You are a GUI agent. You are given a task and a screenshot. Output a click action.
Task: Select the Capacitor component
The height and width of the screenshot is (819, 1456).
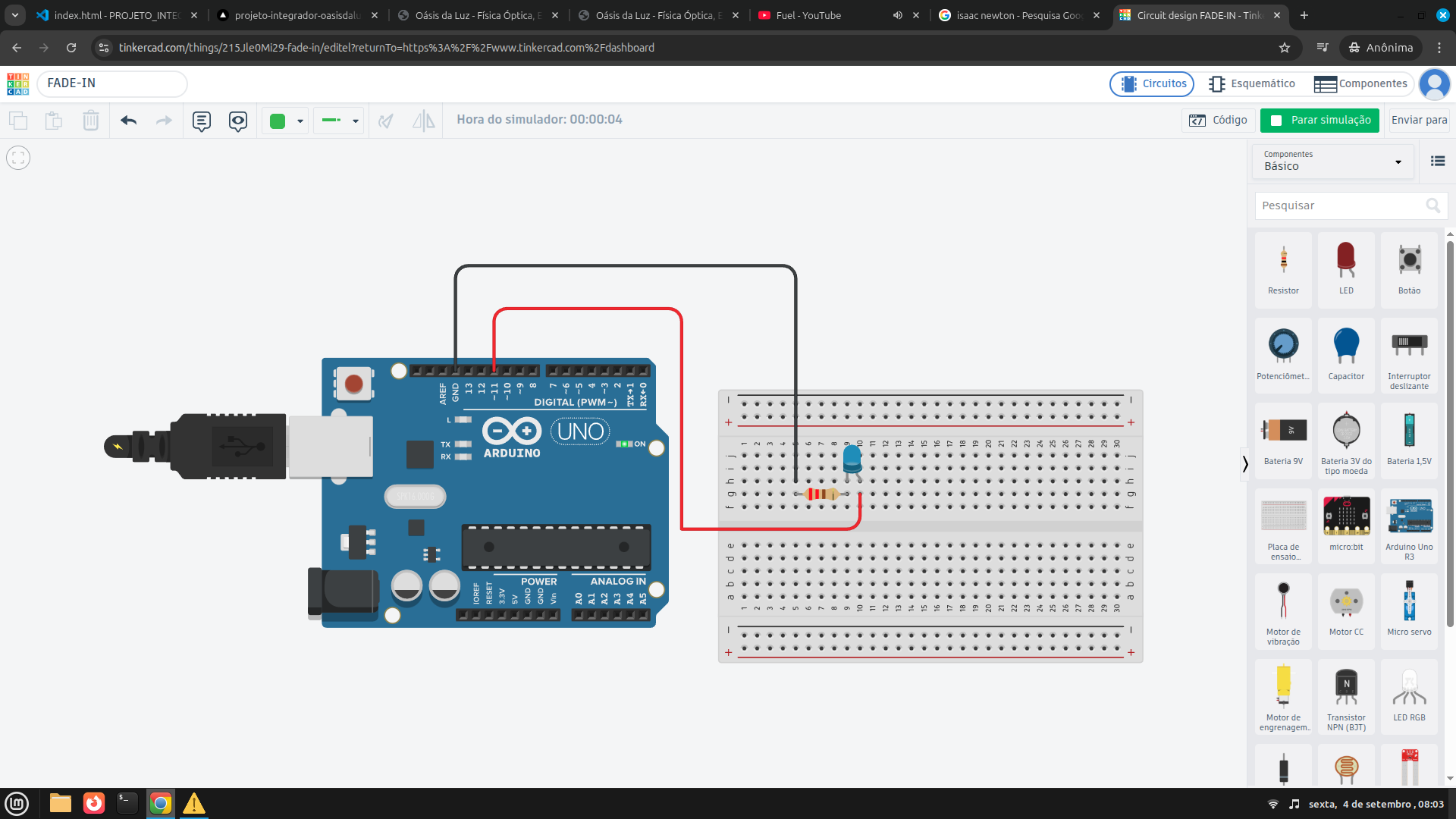click(1346, 355)
